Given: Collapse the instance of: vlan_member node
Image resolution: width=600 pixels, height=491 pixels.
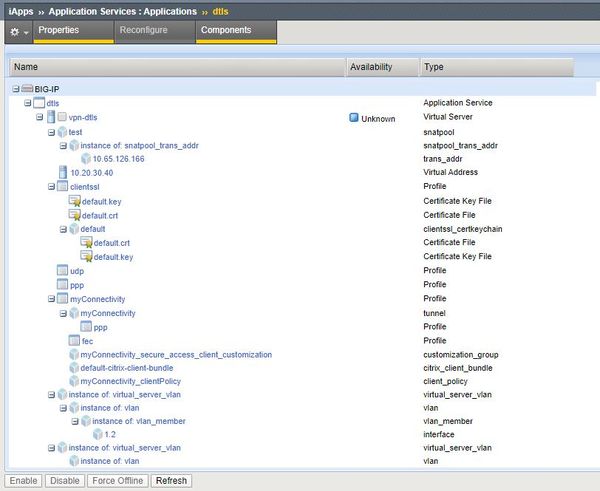Looking at the screenshot, I should click(73, 421).
